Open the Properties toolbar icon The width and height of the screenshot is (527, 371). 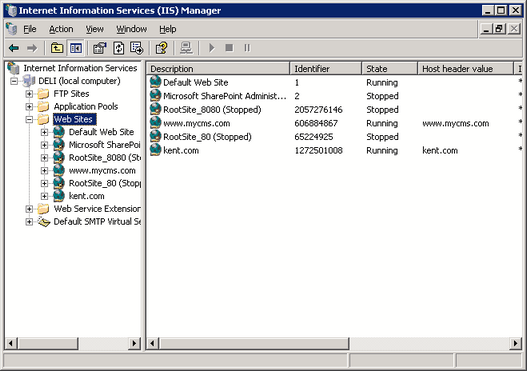(x=99, y=48)
